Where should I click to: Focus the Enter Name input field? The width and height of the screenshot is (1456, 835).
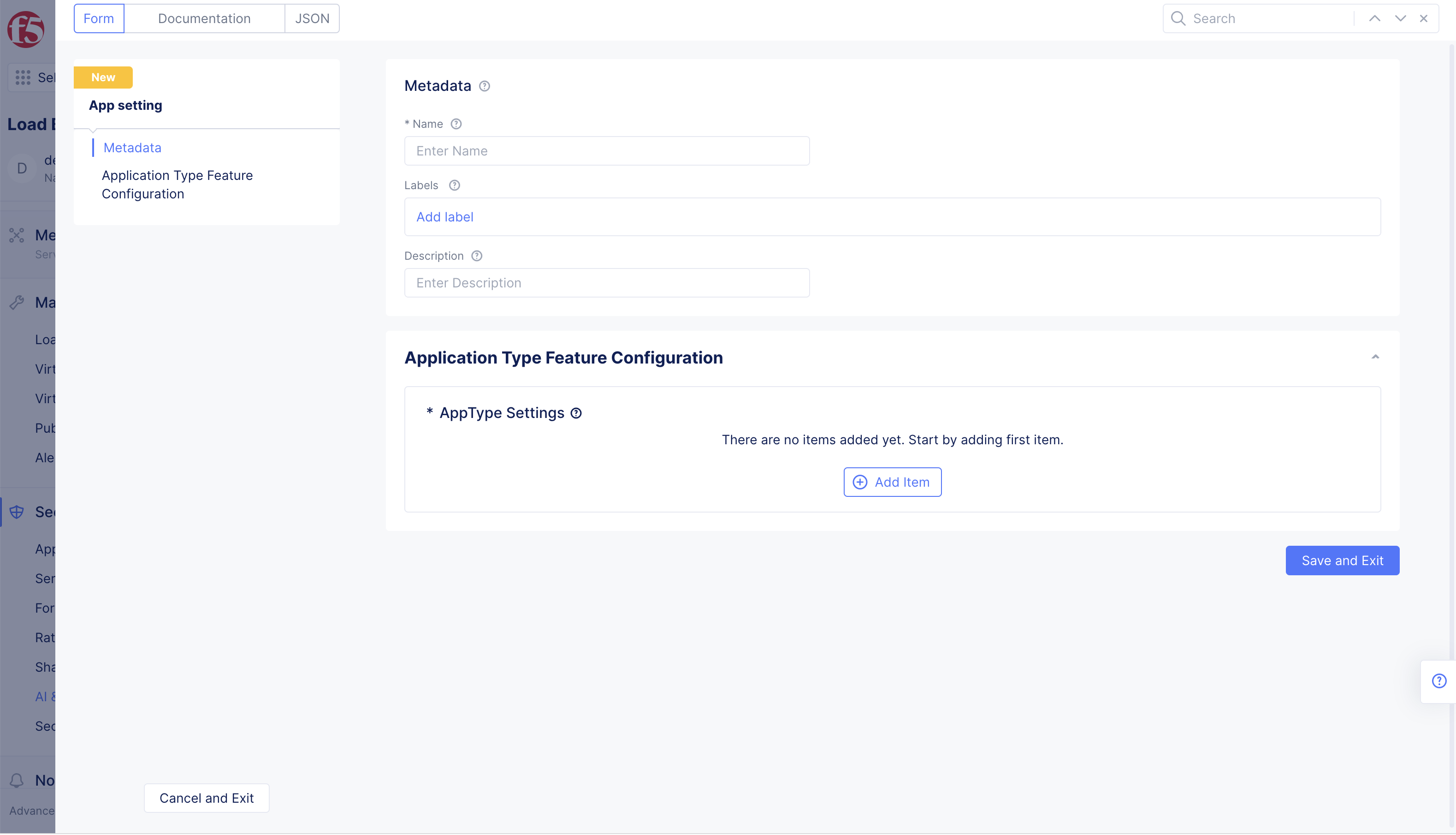pyautogui.click(x=607, y=151)
